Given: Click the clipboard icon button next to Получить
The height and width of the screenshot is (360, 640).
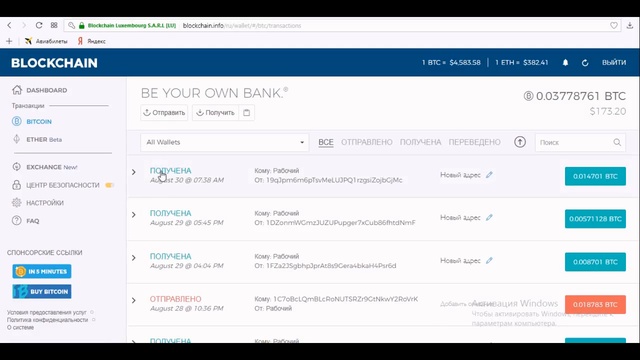Looking at the screenshot, I should click(247, 113).
